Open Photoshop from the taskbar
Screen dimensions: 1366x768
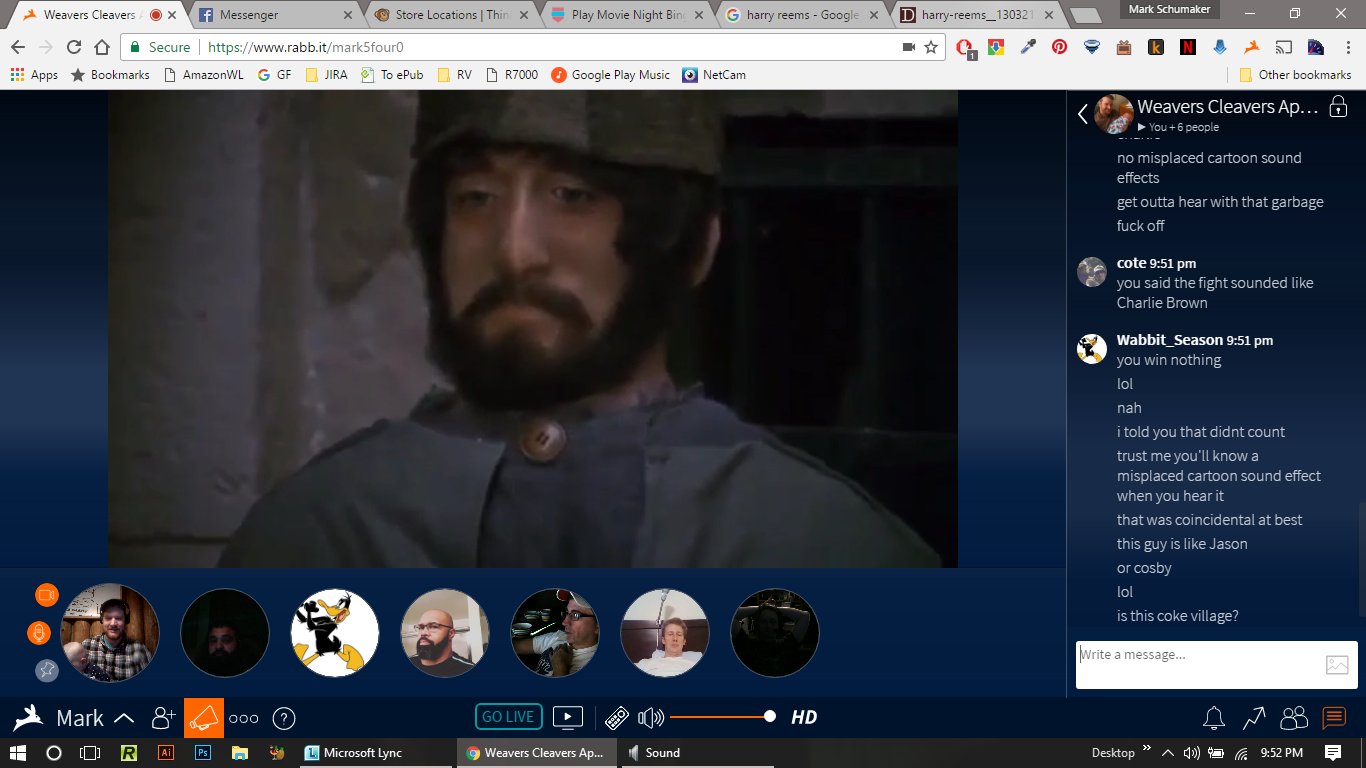pos(203,753)
